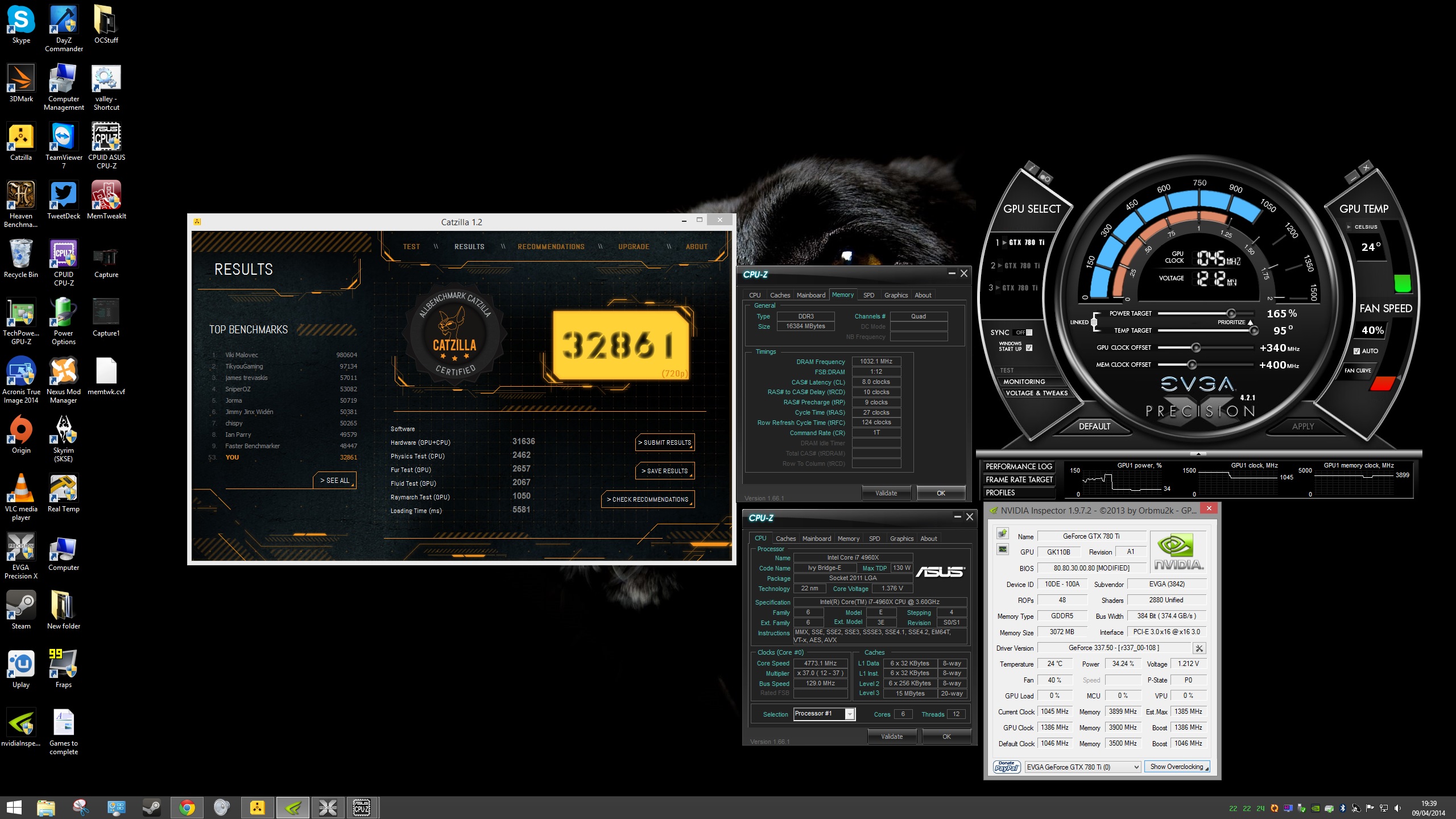Open the RECOMMENDATIONS tab in Catzilla

tap(551, 247)
